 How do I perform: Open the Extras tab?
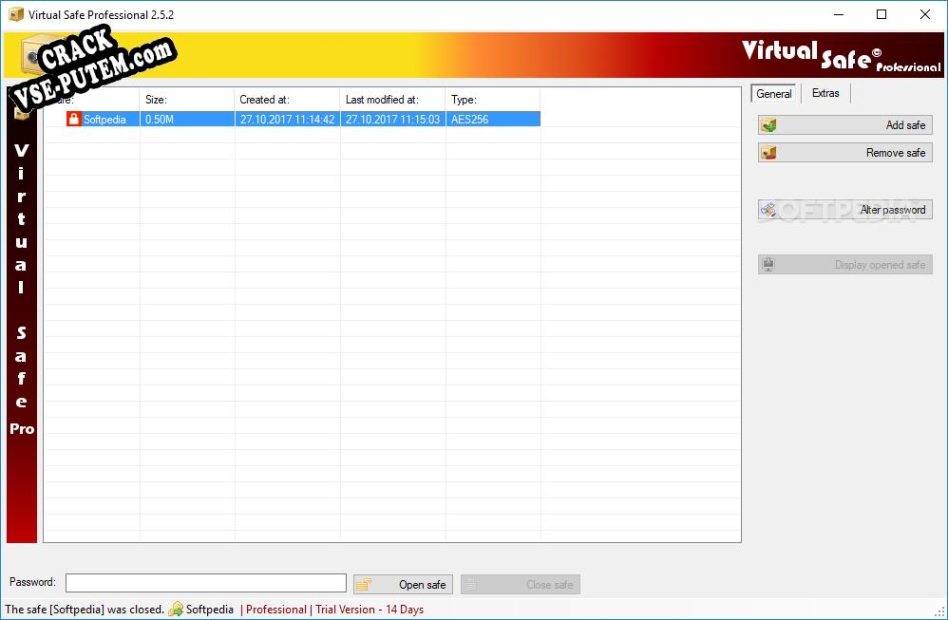825,93
